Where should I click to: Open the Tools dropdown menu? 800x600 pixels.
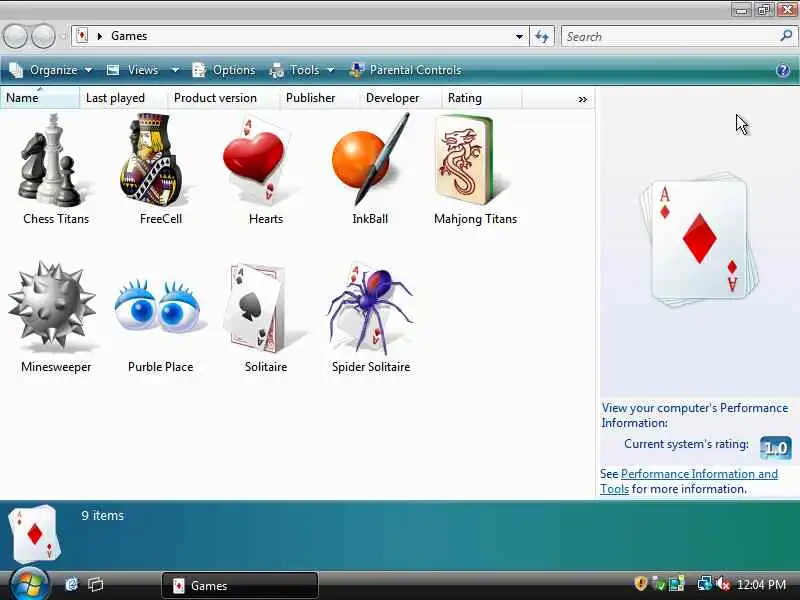click(302, 70)
